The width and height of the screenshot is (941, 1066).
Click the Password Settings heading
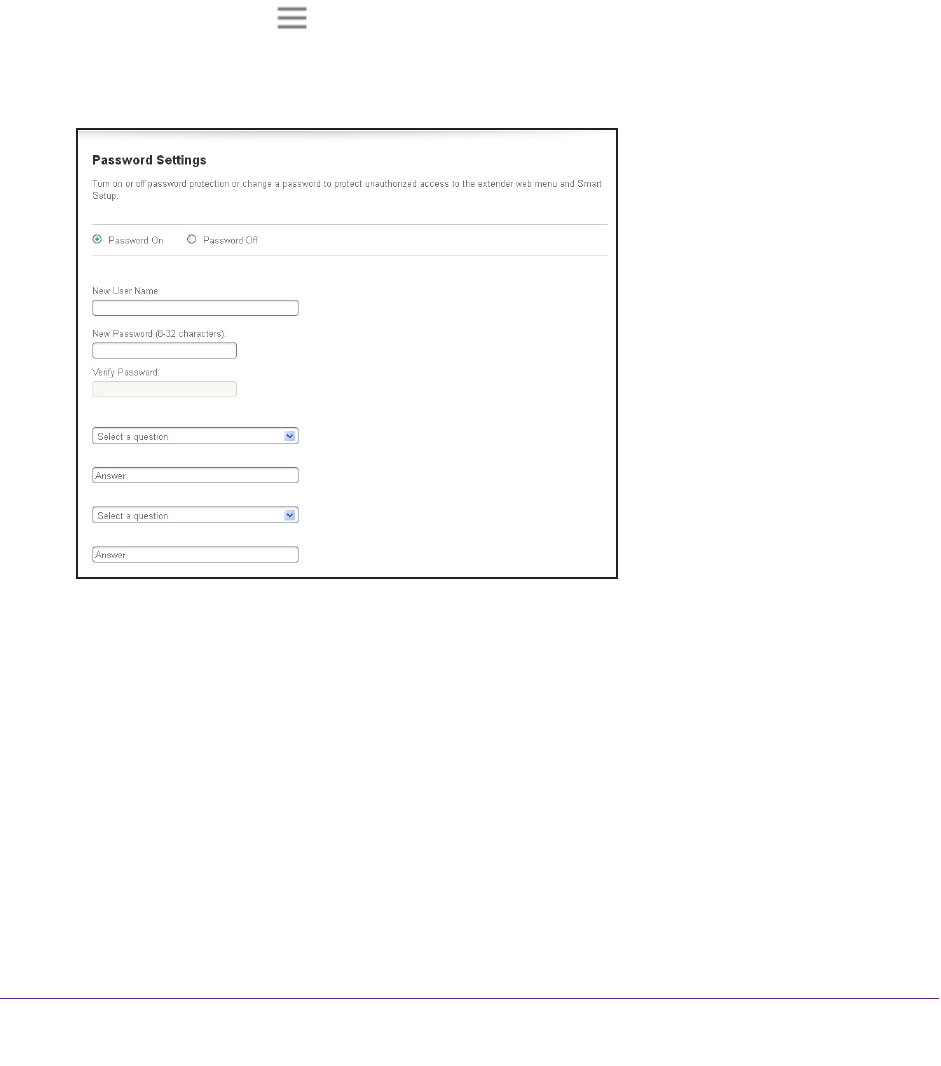[x=149, y=160]
